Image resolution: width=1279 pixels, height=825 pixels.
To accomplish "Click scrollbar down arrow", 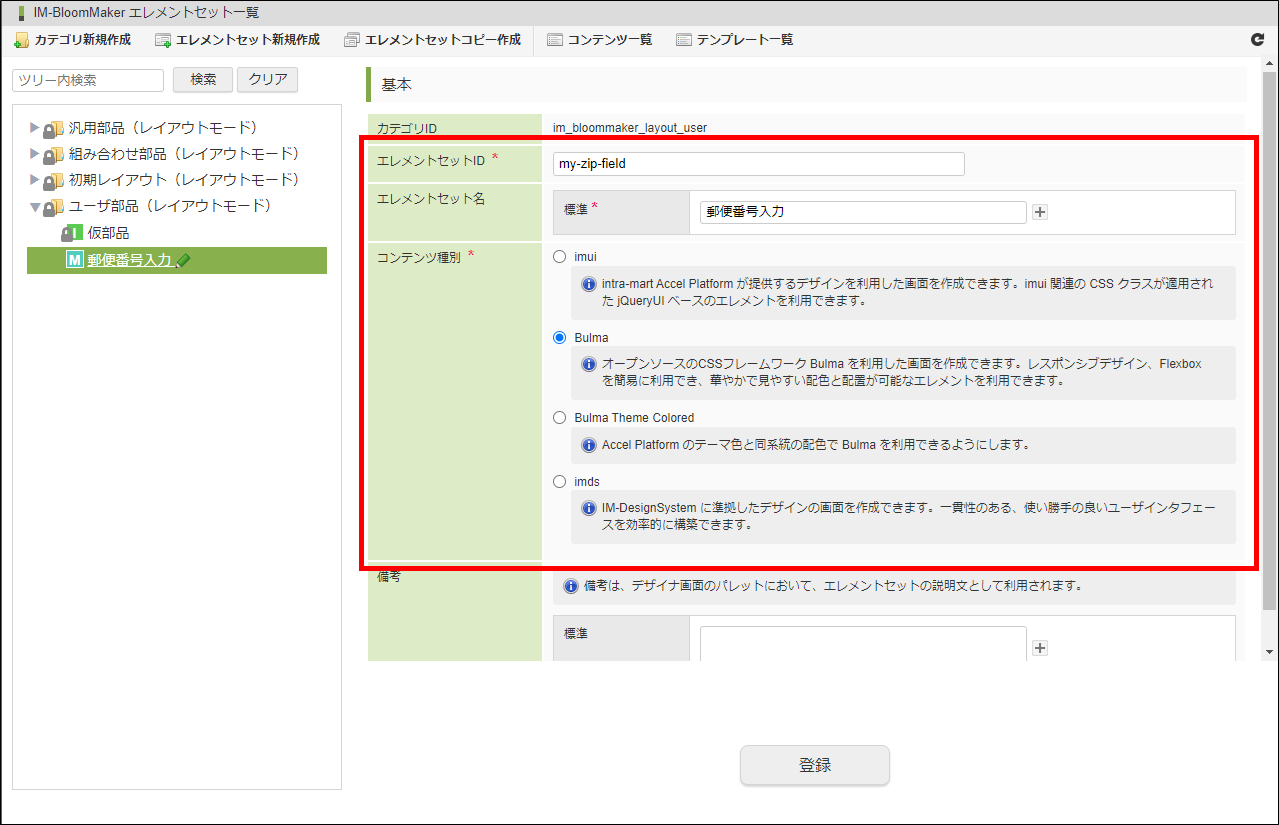I will (x=1270, y=651).
